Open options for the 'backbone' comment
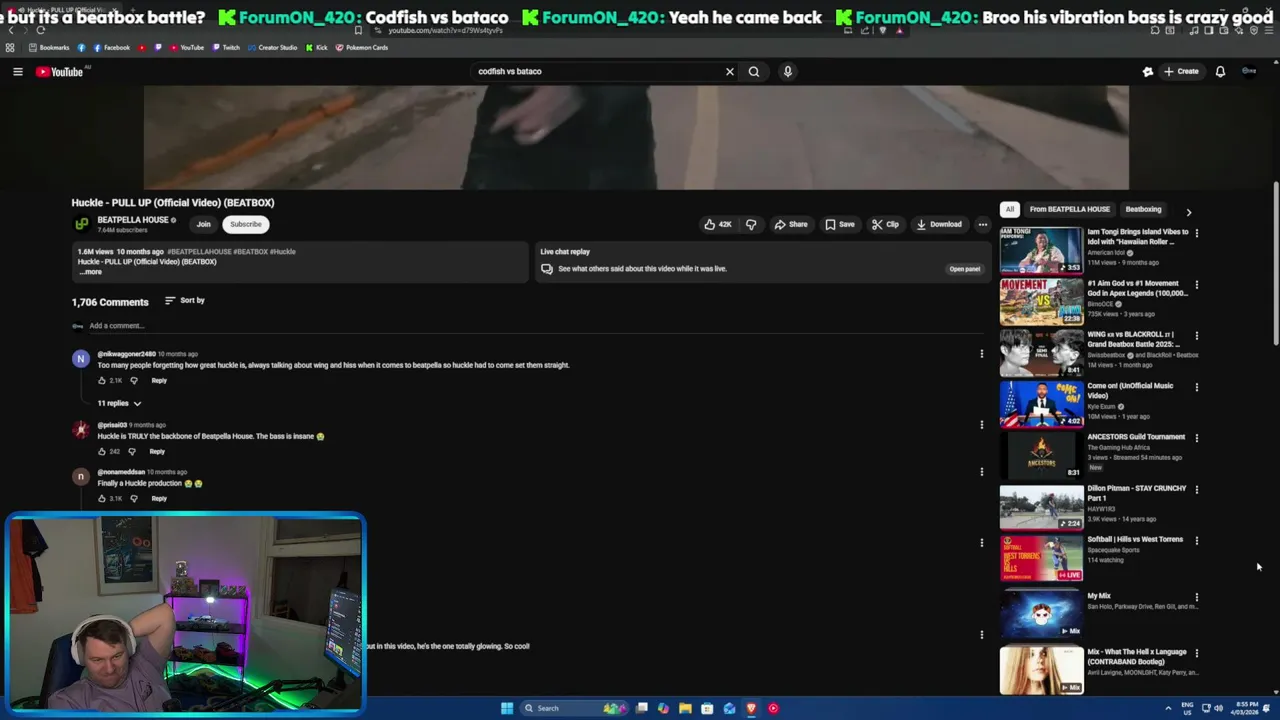Viewport: 1280px width, 720px height. coord(981,424)
